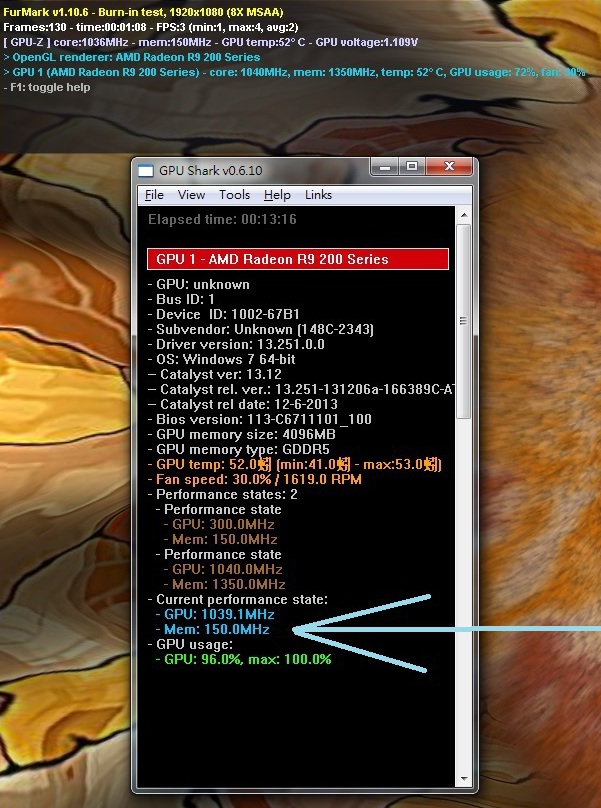Click the Elapsed time 00:13:16 text
601x808 pixels.
(x=222, y=220)
